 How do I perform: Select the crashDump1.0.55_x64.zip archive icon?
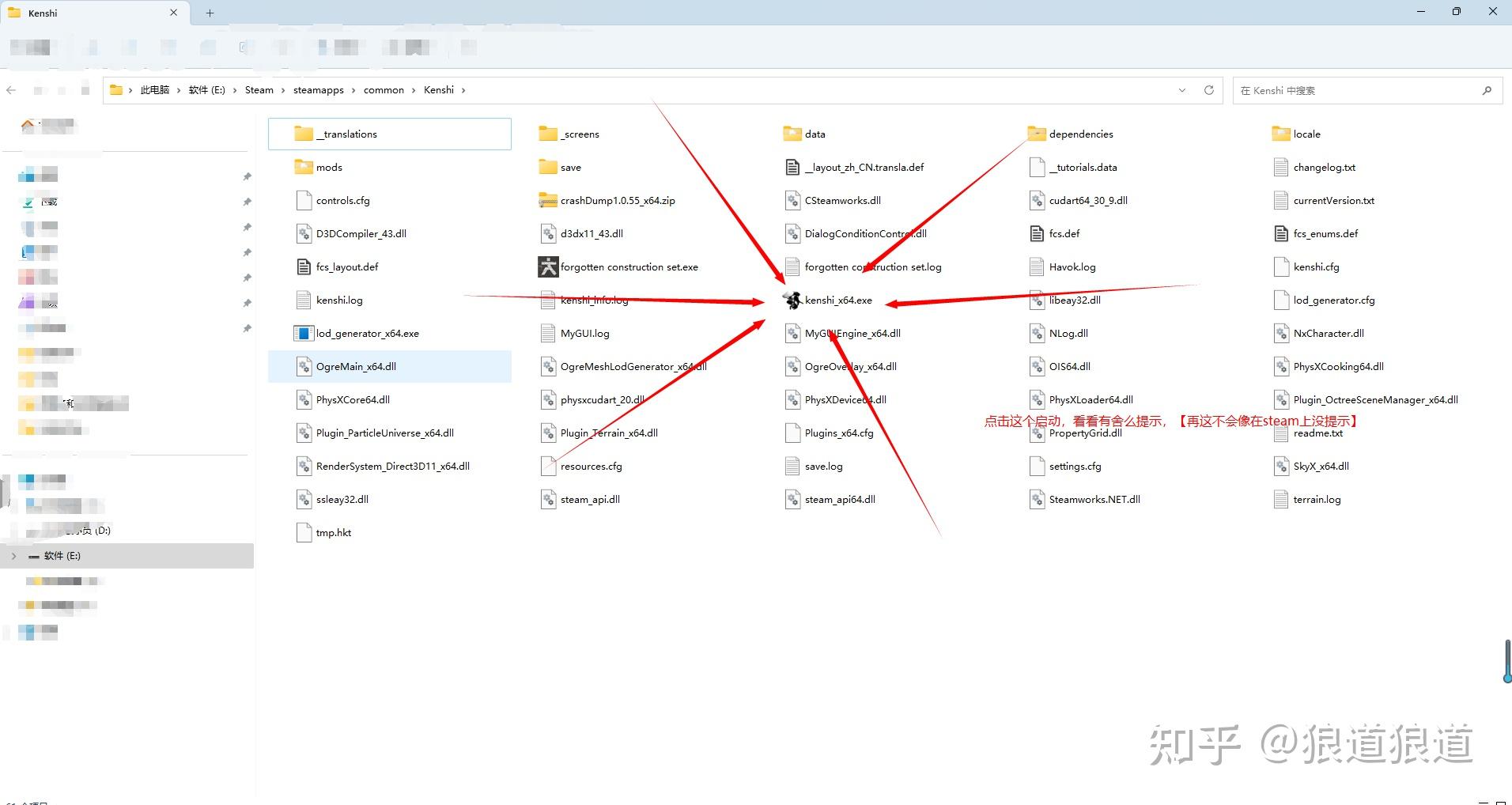point(548,201)
